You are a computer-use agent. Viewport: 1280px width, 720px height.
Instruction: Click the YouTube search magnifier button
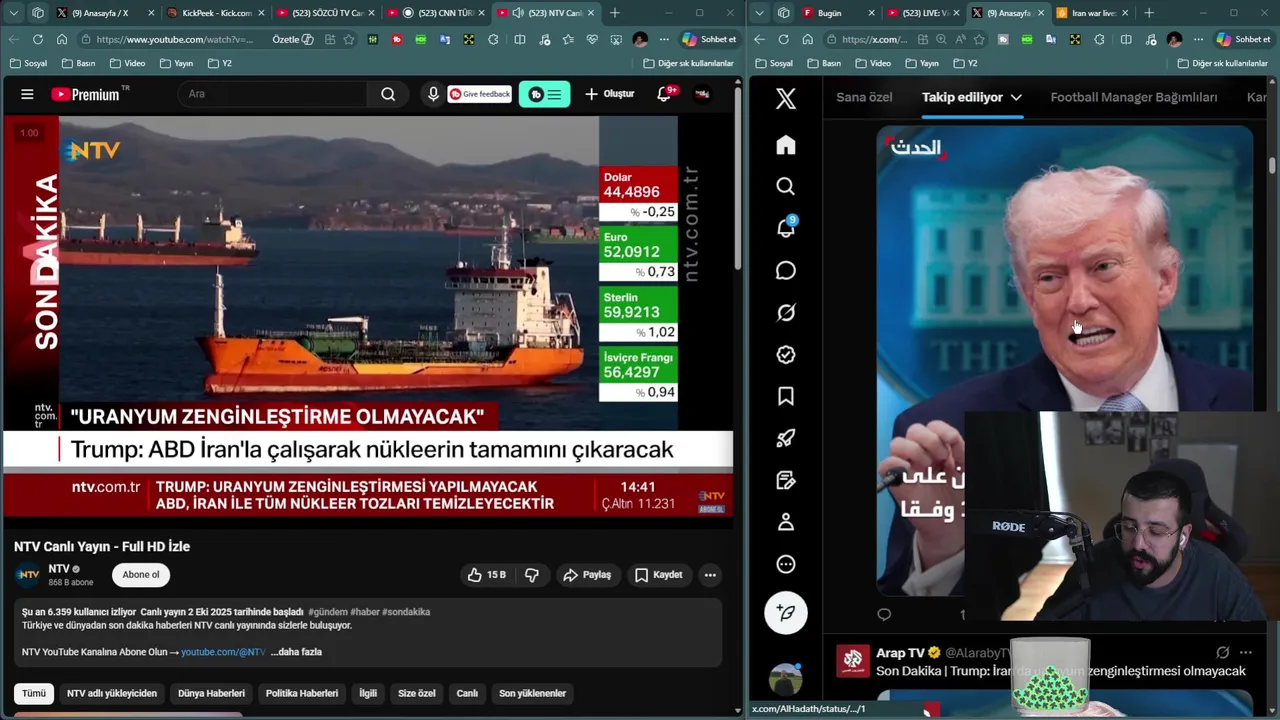(x=388, y=94)
